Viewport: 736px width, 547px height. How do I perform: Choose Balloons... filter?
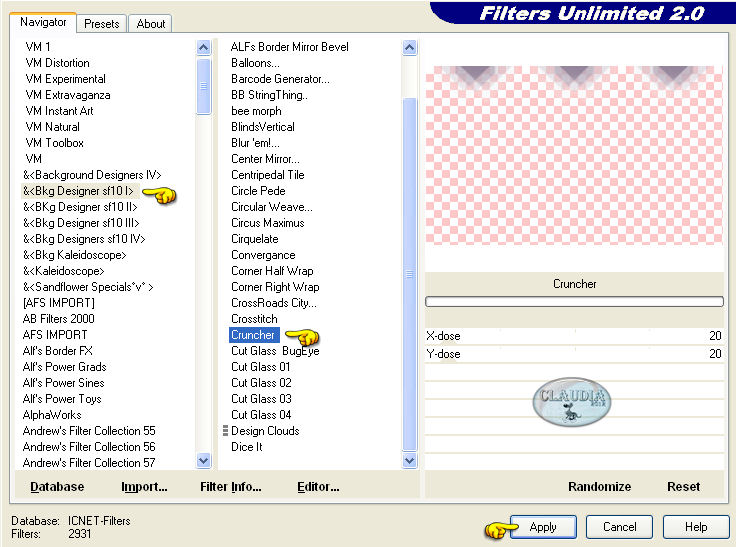[255, 63]
